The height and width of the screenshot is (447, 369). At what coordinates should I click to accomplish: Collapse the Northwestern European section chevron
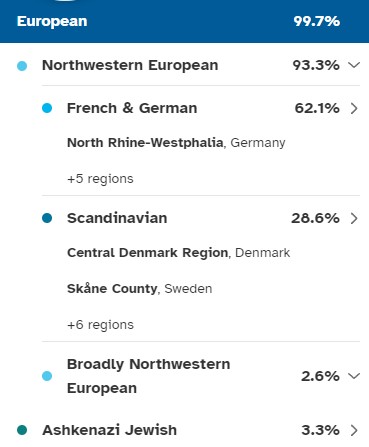coord(354,65)
